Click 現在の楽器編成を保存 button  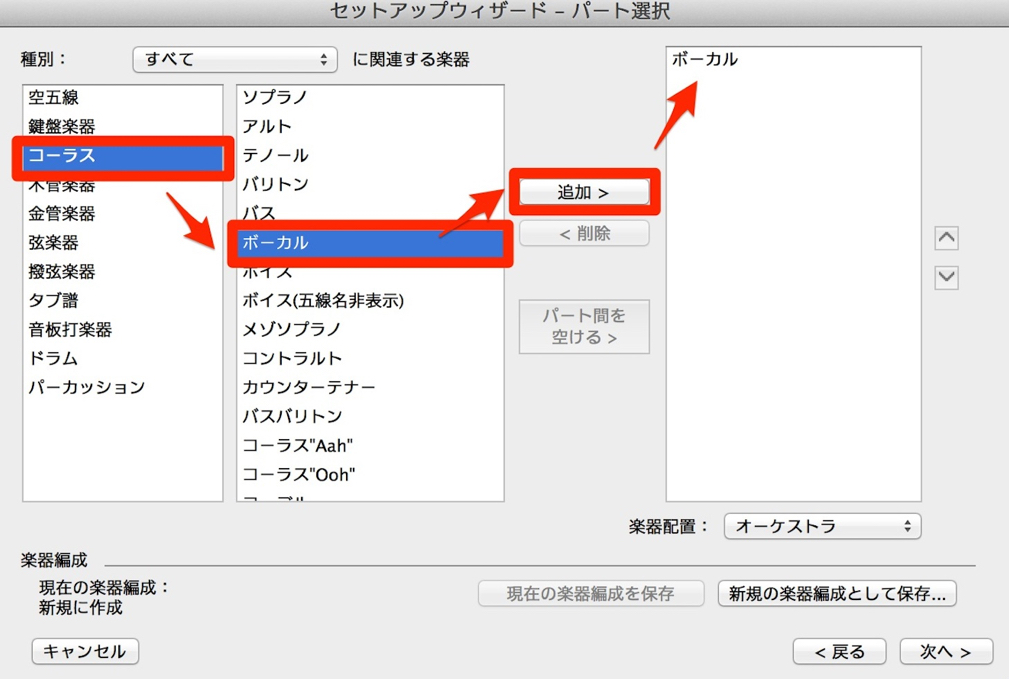coord(591,593)
